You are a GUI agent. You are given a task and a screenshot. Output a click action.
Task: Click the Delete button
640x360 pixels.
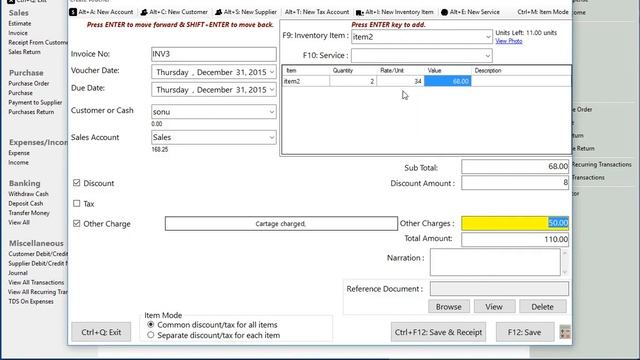click(x=542, y=307)
